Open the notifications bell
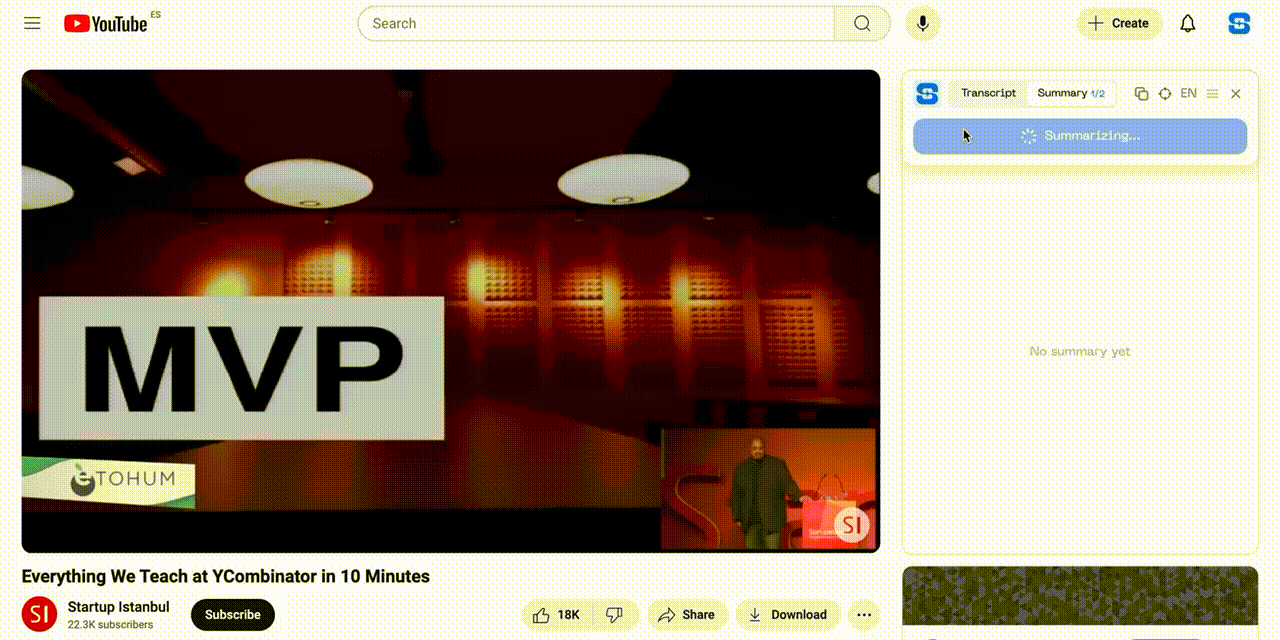This screenshot has height=640, width=1280. tap(1187, 23)
